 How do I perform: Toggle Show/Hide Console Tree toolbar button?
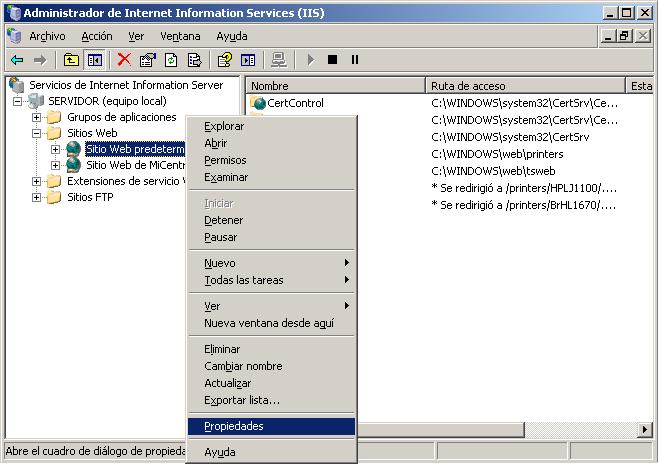(94, 60)
